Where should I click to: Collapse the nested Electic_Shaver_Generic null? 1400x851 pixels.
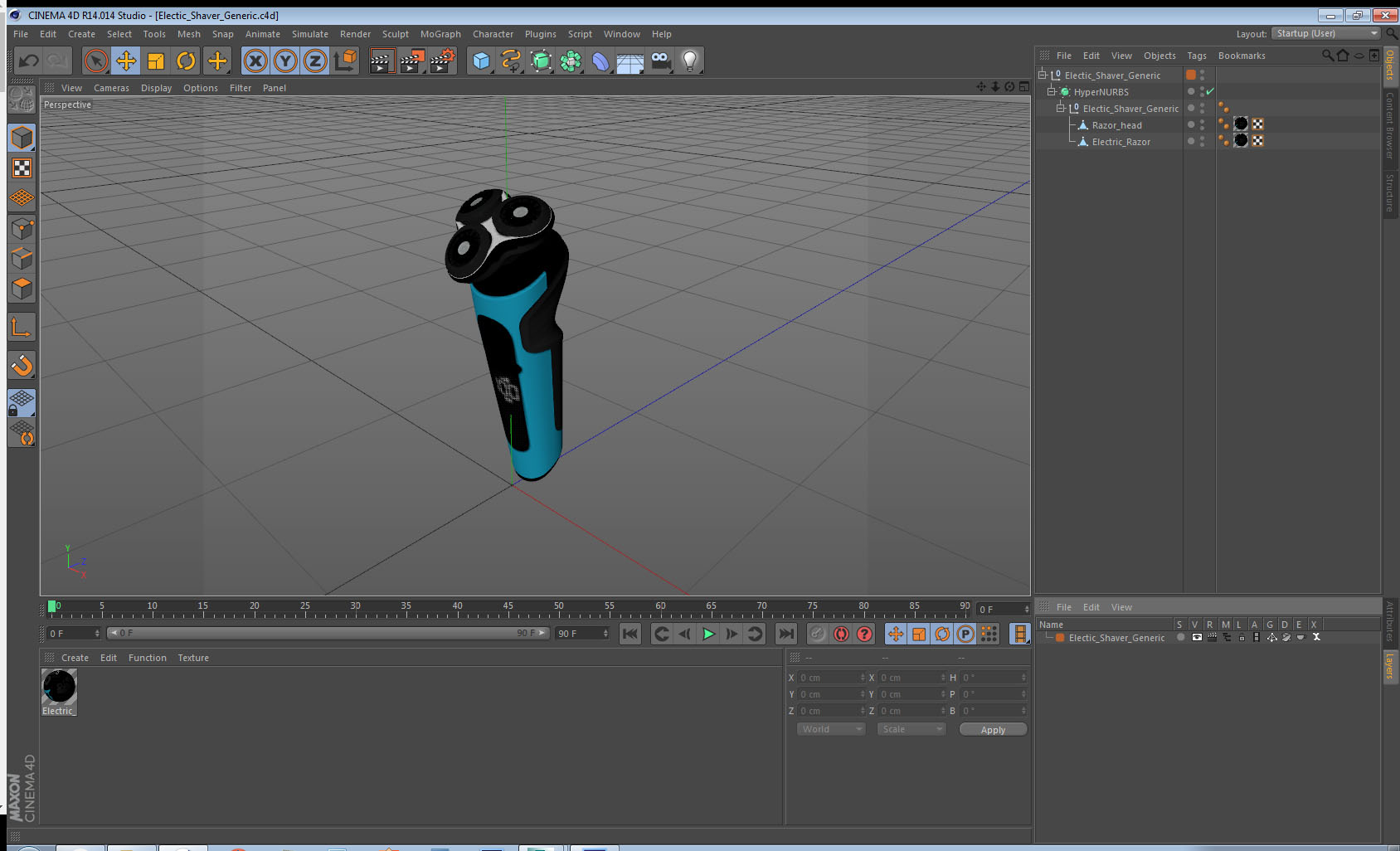tap(1060, 108)
